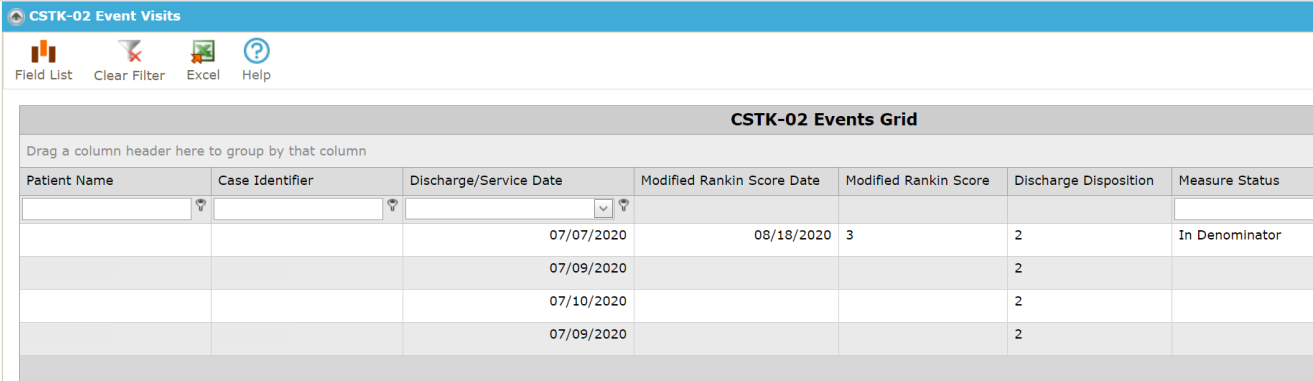The height and width of the screenshot is (381, 1313).
Task: Sort by Measure Status header
Action: click(1242, 181)
